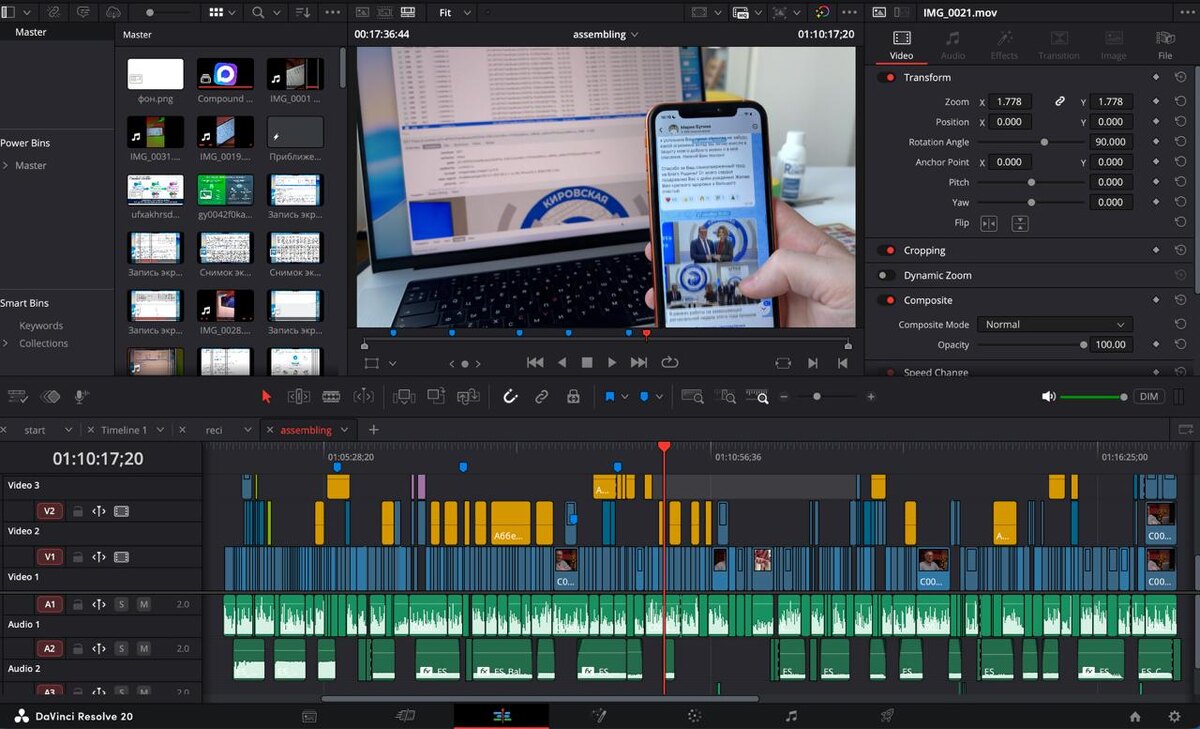Toggle Linked Selection chain icon

point(541,397)
